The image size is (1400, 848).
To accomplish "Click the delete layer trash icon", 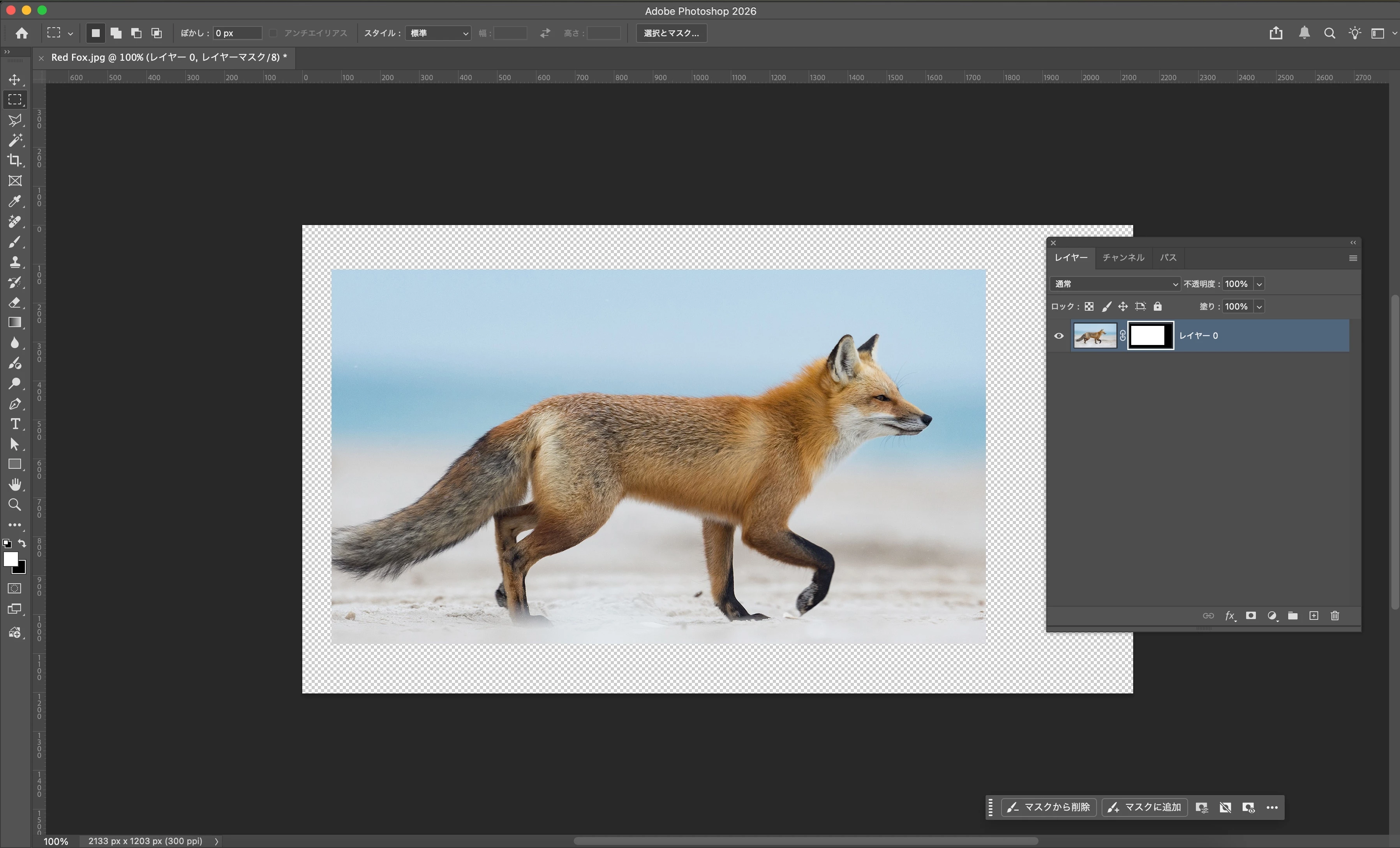I will pyautogui.click(x=1335, y=616).
